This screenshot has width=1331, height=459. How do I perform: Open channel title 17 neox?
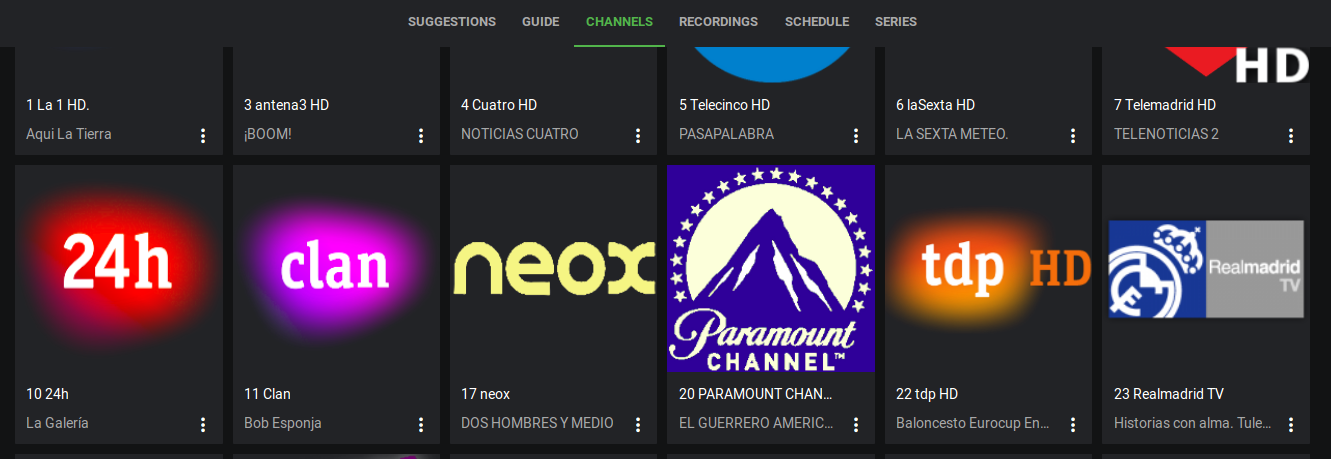485,394
